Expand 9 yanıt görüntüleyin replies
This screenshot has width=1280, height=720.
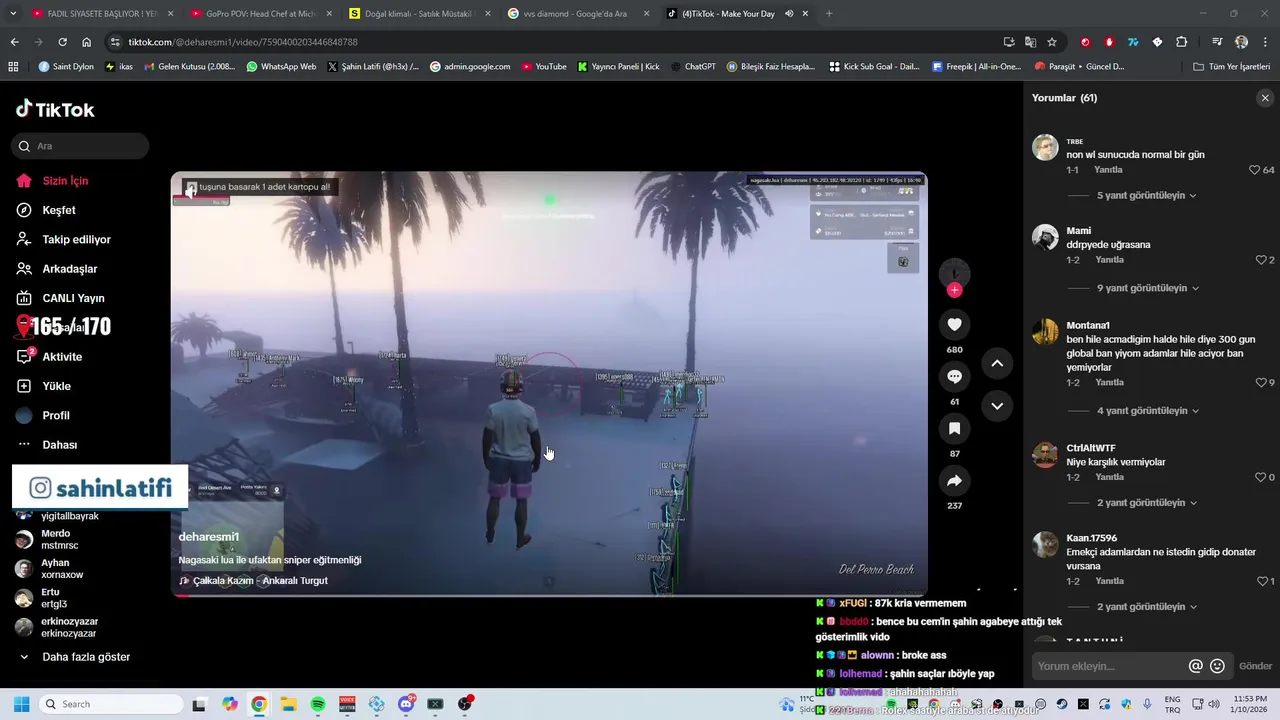pos(1147,288)
